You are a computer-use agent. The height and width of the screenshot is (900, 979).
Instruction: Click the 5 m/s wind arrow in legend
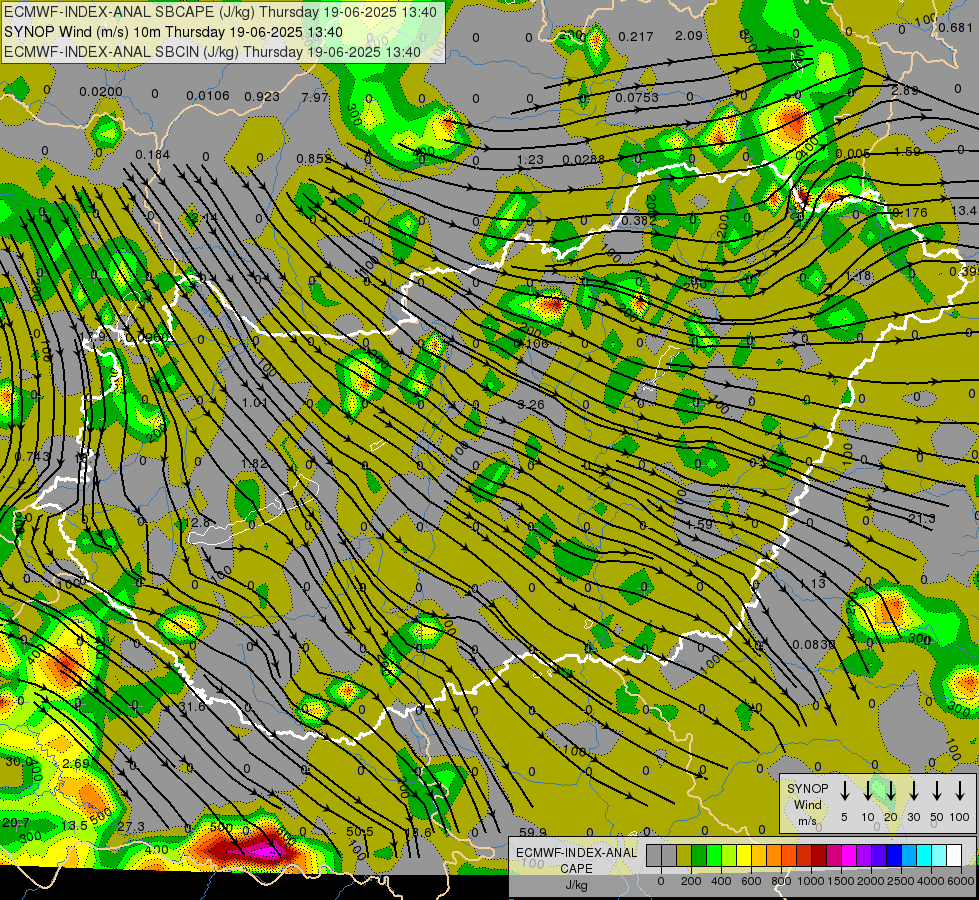(x=845, y=791)
